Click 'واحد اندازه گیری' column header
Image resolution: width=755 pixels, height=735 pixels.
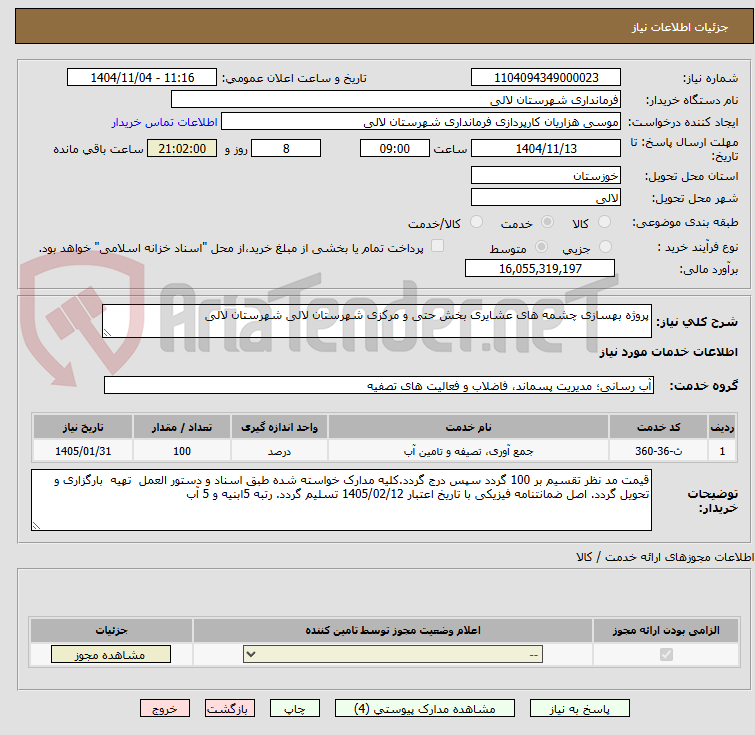pyautogui.click(x=279, y=427)
